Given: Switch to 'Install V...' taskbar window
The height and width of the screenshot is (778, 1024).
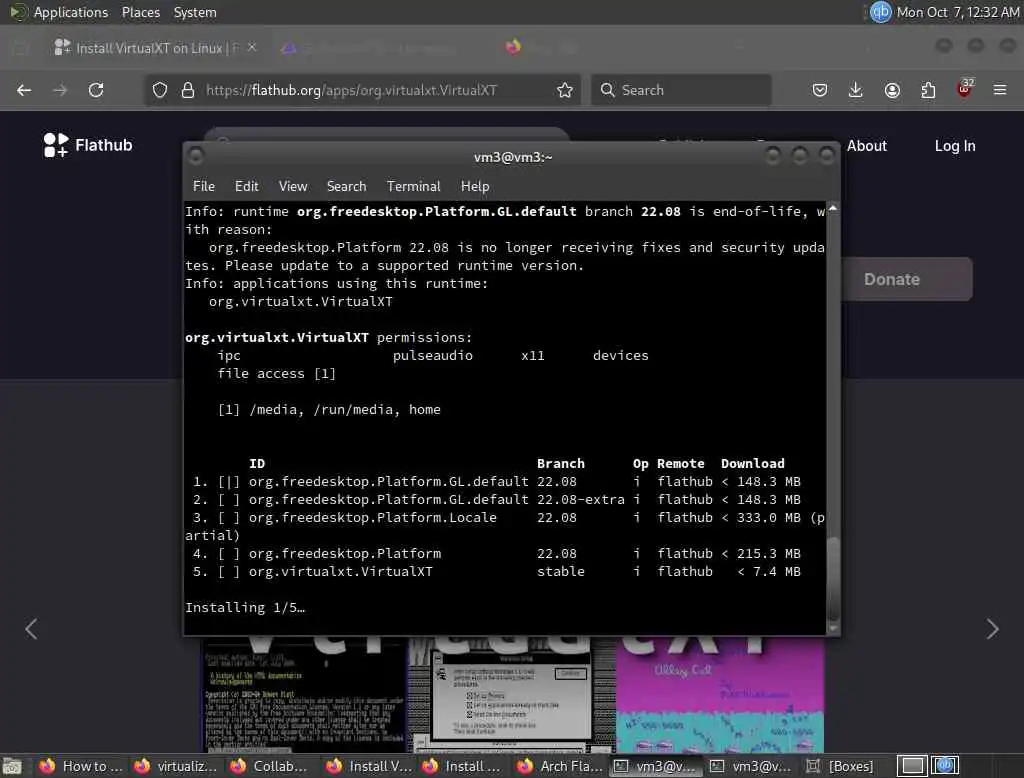Looking at the screenshot, I should point(368,766).
